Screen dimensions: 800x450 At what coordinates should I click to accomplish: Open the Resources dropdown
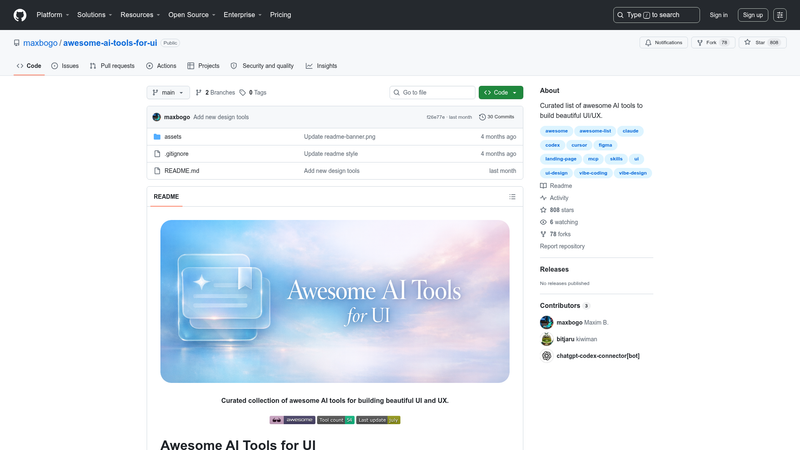click(140, 15)
